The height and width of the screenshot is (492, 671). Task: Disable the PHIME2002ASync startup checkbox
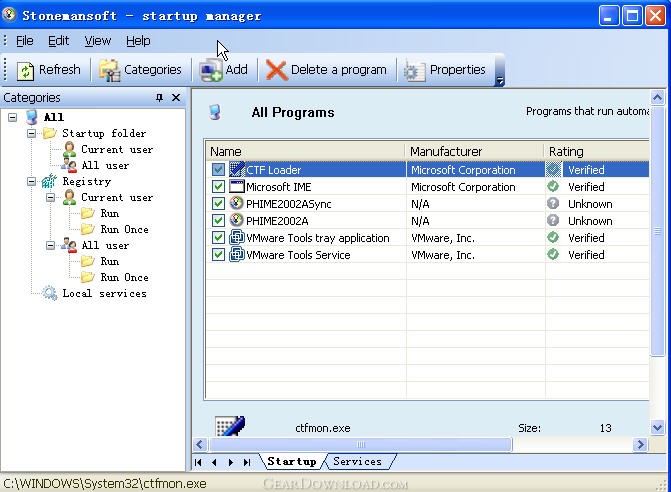(218, 204)
